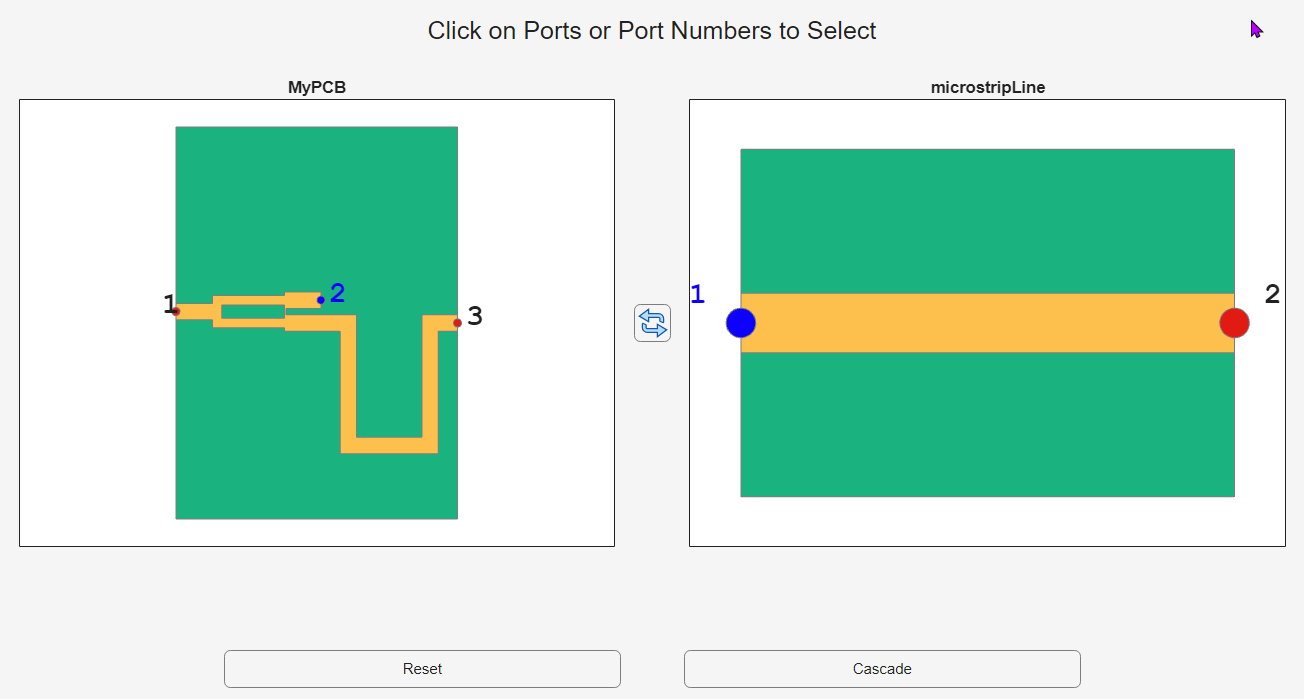Click the swap boards icon between panels
The width and height of the screenshot is (1304, 699).
coord(652,323)
